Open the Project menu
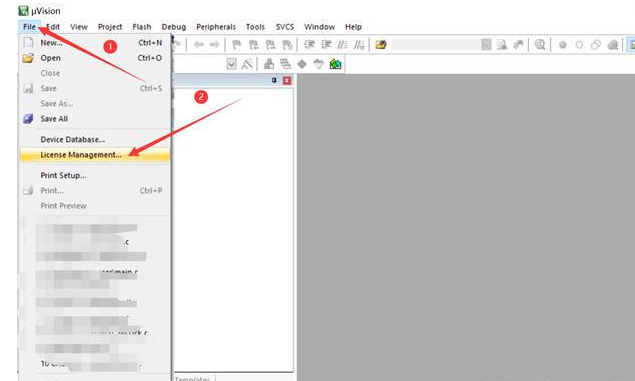Viewport: 635px width, 381px height. click(x=110, y=27)
